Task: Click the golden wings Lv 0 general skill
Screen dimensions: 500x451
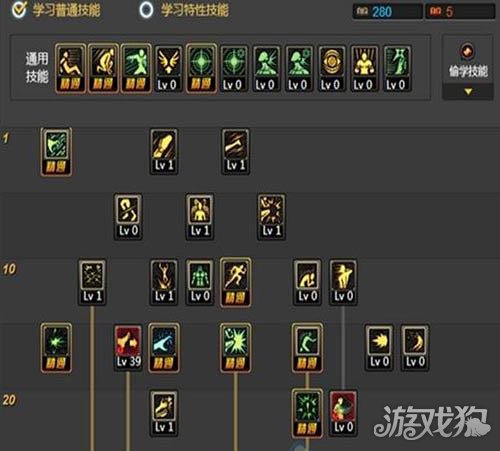Action: point(169,69)
